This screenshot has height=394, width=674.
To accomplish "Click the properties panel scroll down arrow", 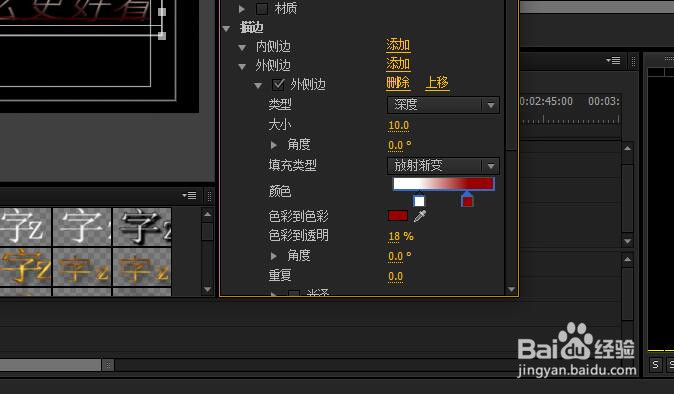I will 512,290.
